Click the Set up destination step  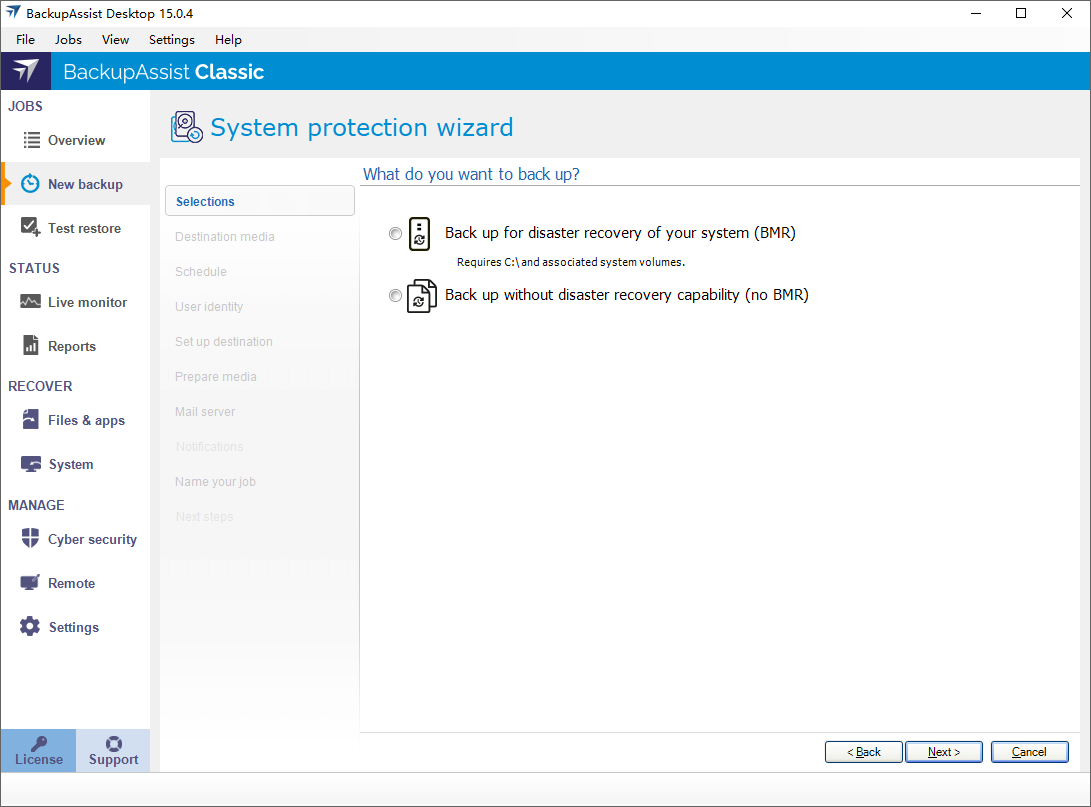click(223, 342)
